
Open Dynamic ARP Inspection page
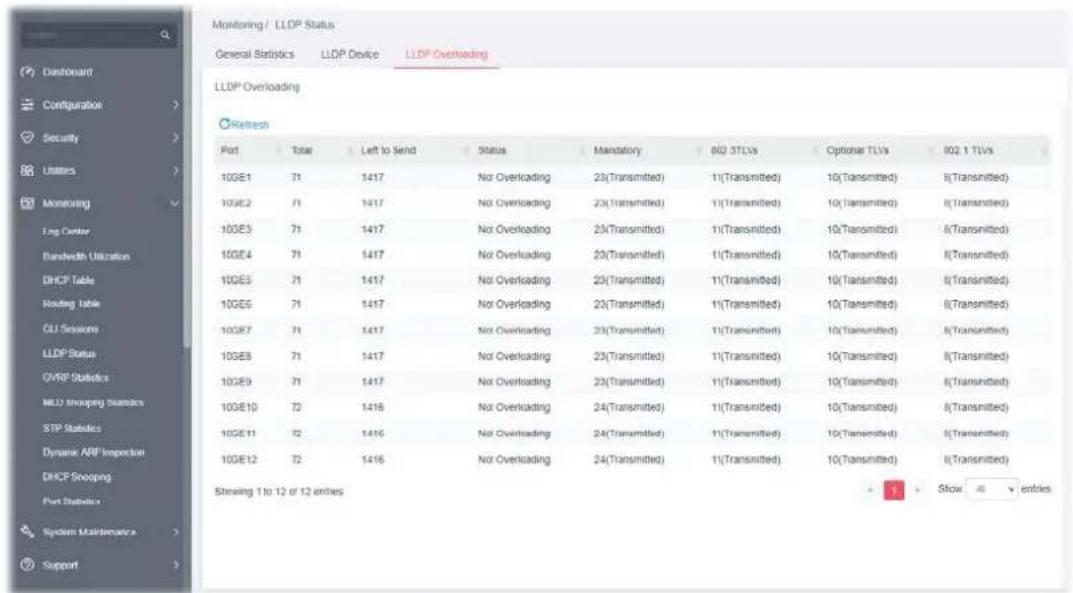[x=94, y=453]
